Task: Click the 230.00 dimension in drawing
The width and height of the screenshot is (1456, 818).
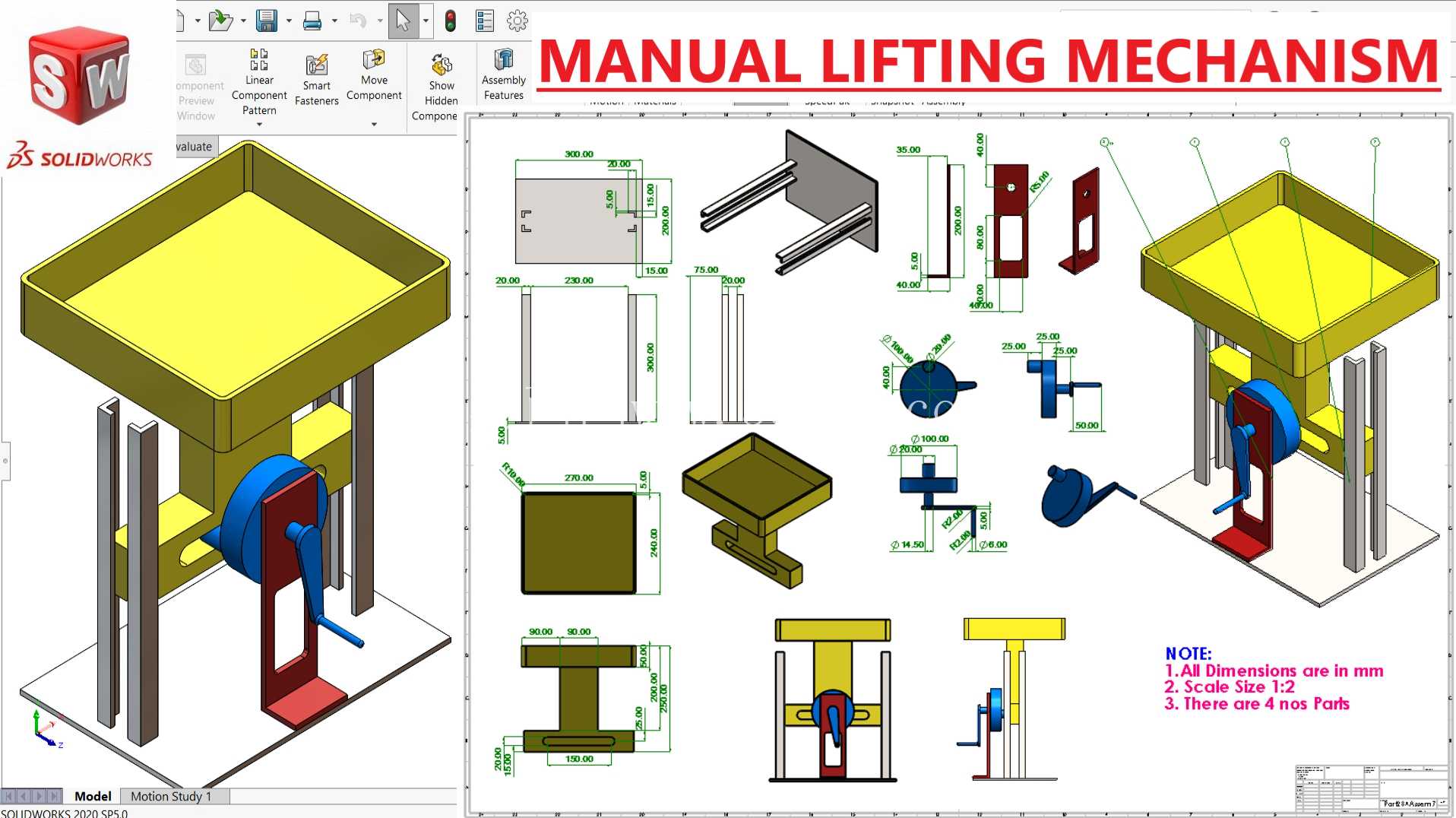Action: point(578,281)
